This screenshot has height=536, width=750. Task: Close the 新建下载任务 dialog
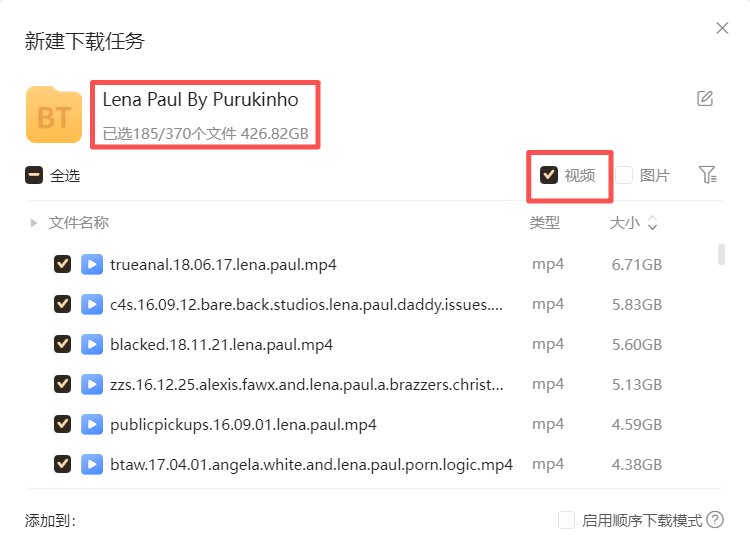pos(722,28)
